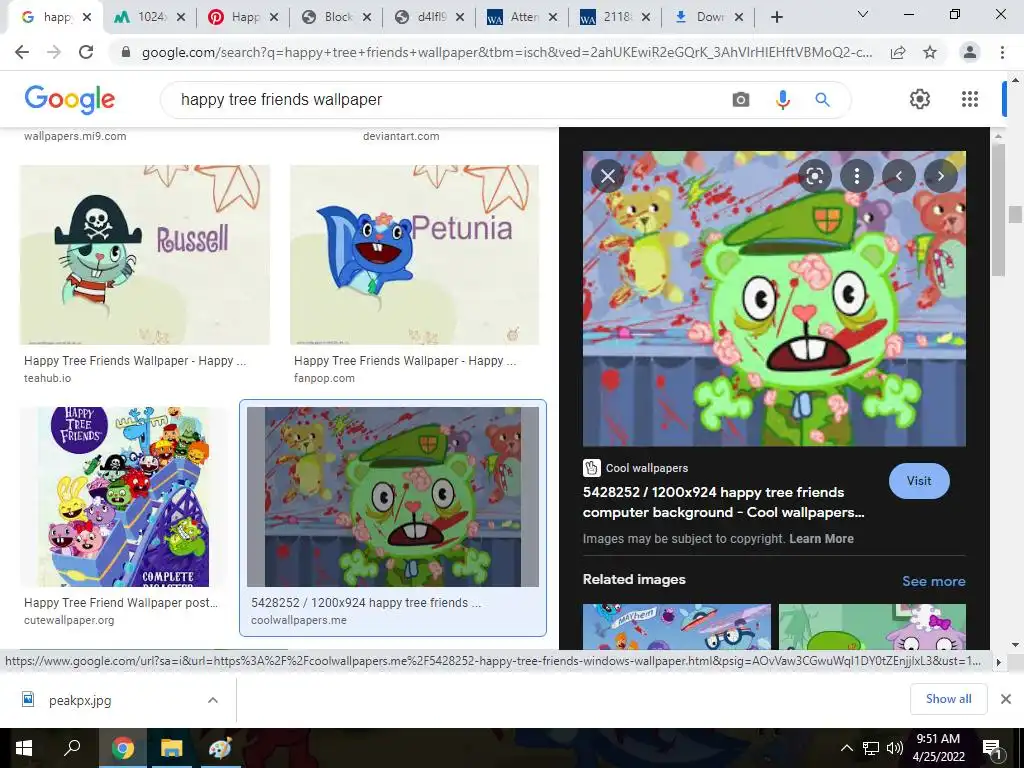
Task: Click the browser address bar URL
Action: click(x=506, y=52)
